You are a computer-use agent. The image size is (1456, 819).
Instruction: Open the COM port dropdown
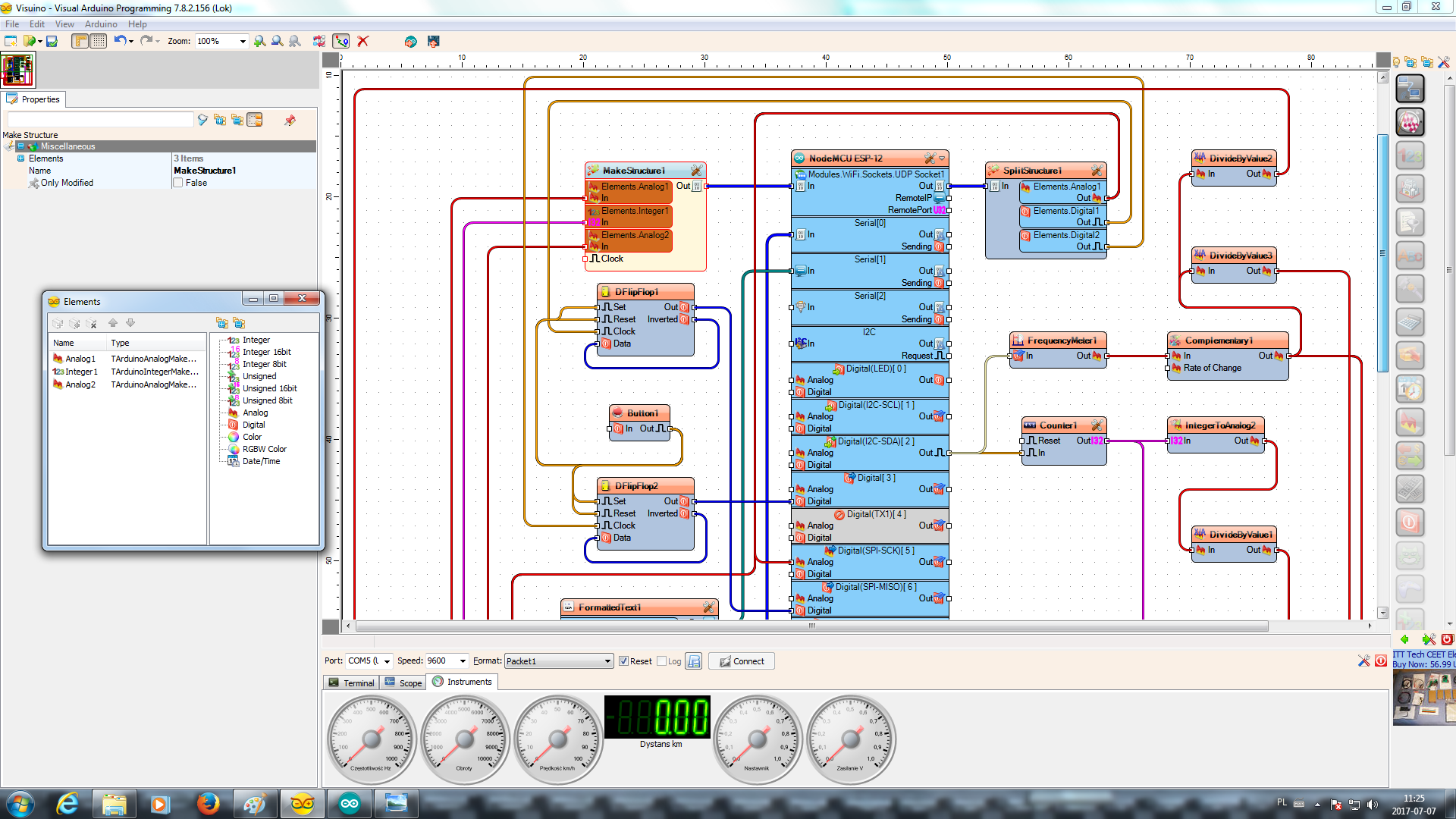[x=387, y=661]
